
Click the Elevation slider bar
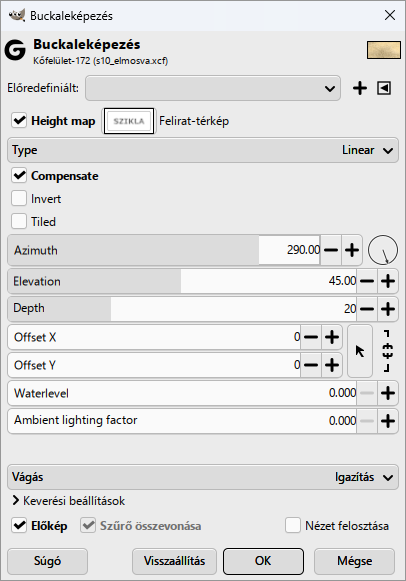182,281
